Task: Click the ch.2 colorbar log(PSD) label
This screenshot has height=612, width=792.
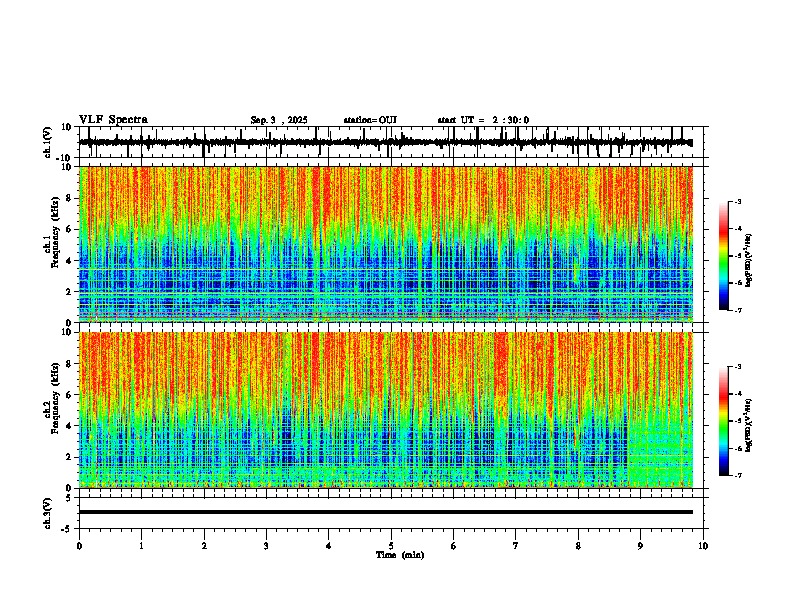Action: point(749,425)
